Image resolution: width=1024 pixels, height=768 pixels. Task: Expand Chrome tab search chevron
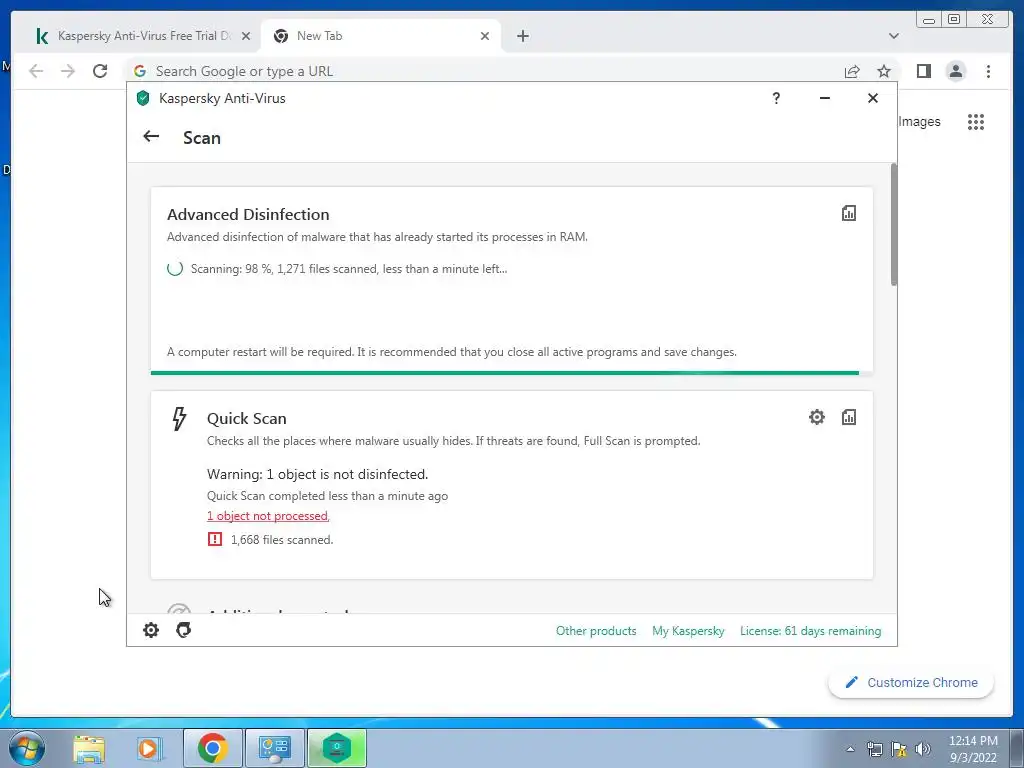click(893, 36)
